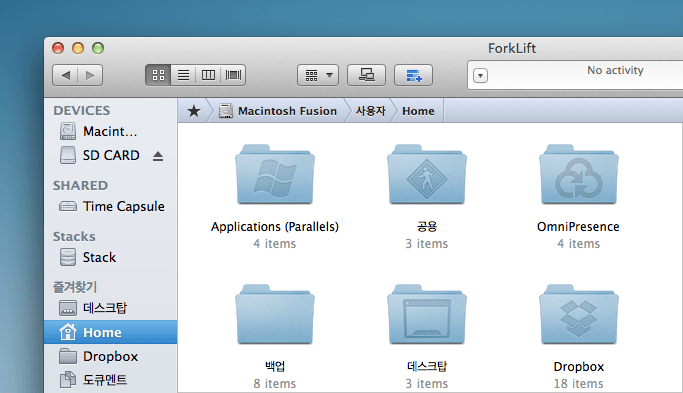Select SD CARD in sidebar

[111, 155]
